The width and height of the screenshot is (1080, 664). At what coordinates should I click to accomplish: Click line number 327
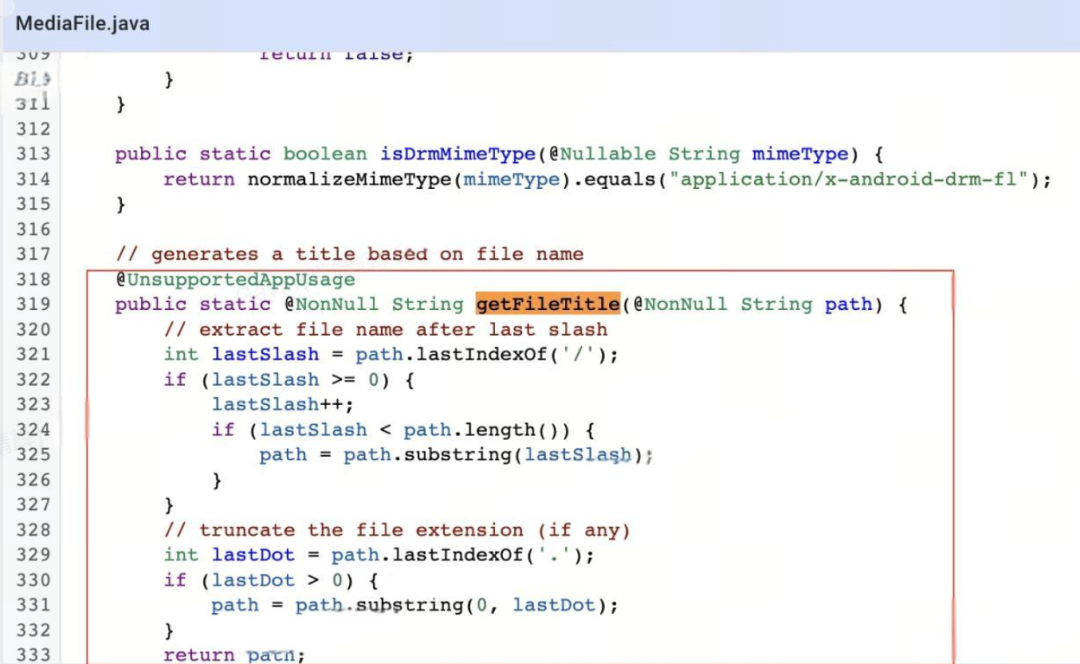coord(33,505)
